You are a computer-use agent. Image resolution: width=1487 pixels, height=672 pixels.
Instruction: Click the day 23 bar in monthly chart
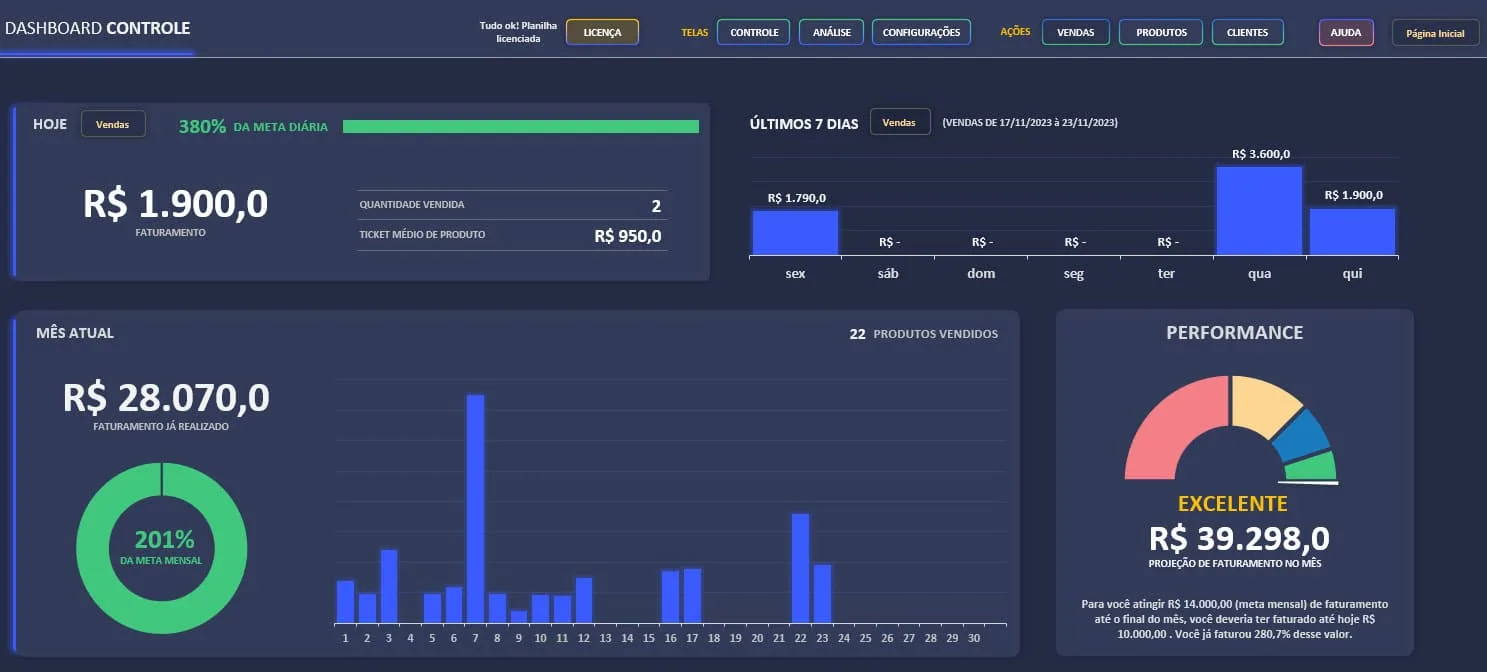[822, 593]
